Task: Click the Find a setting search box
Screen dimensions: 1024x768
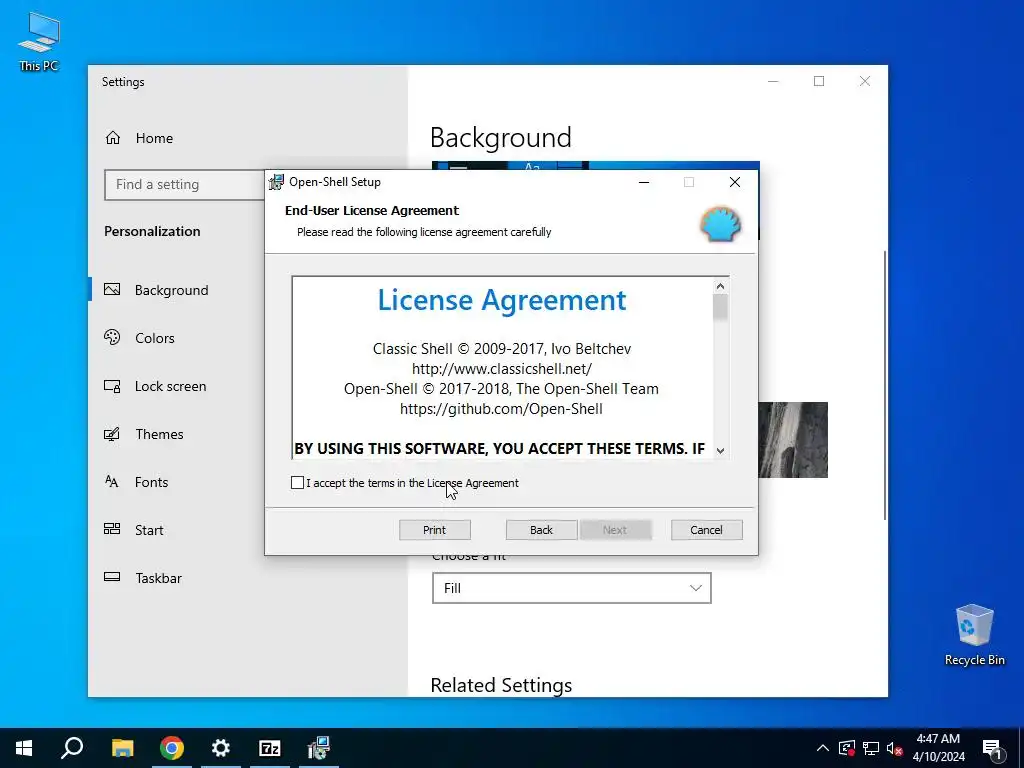Action: pos(184,184)
